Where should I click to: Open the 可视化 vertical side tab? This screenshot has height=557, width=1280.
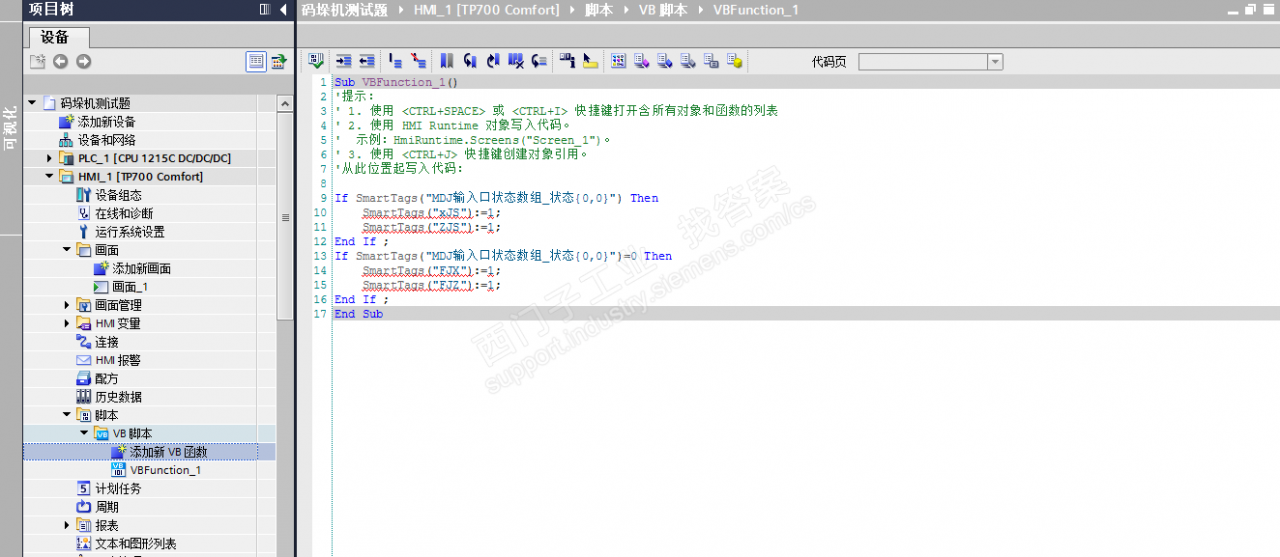(10, 128)
